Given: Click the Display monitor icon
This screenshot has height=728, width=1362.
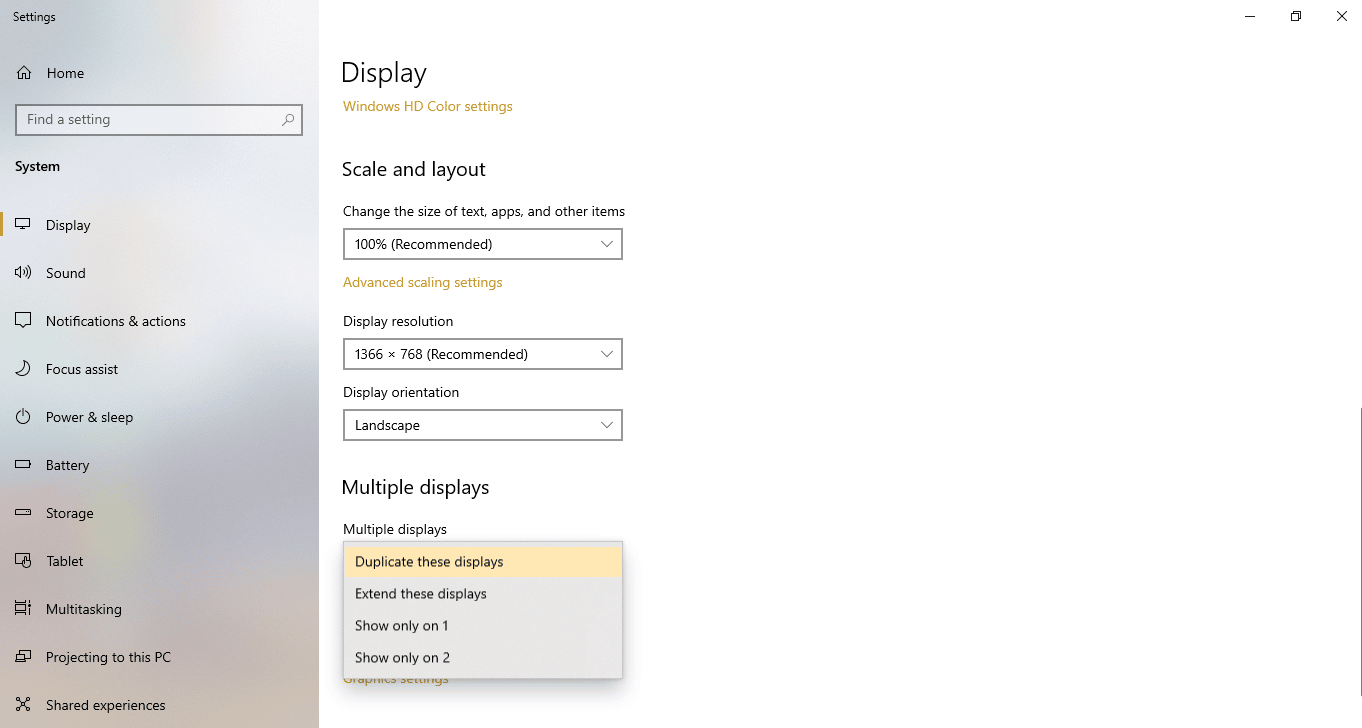Looking at the screenshot, I should [x=23, y=225].
